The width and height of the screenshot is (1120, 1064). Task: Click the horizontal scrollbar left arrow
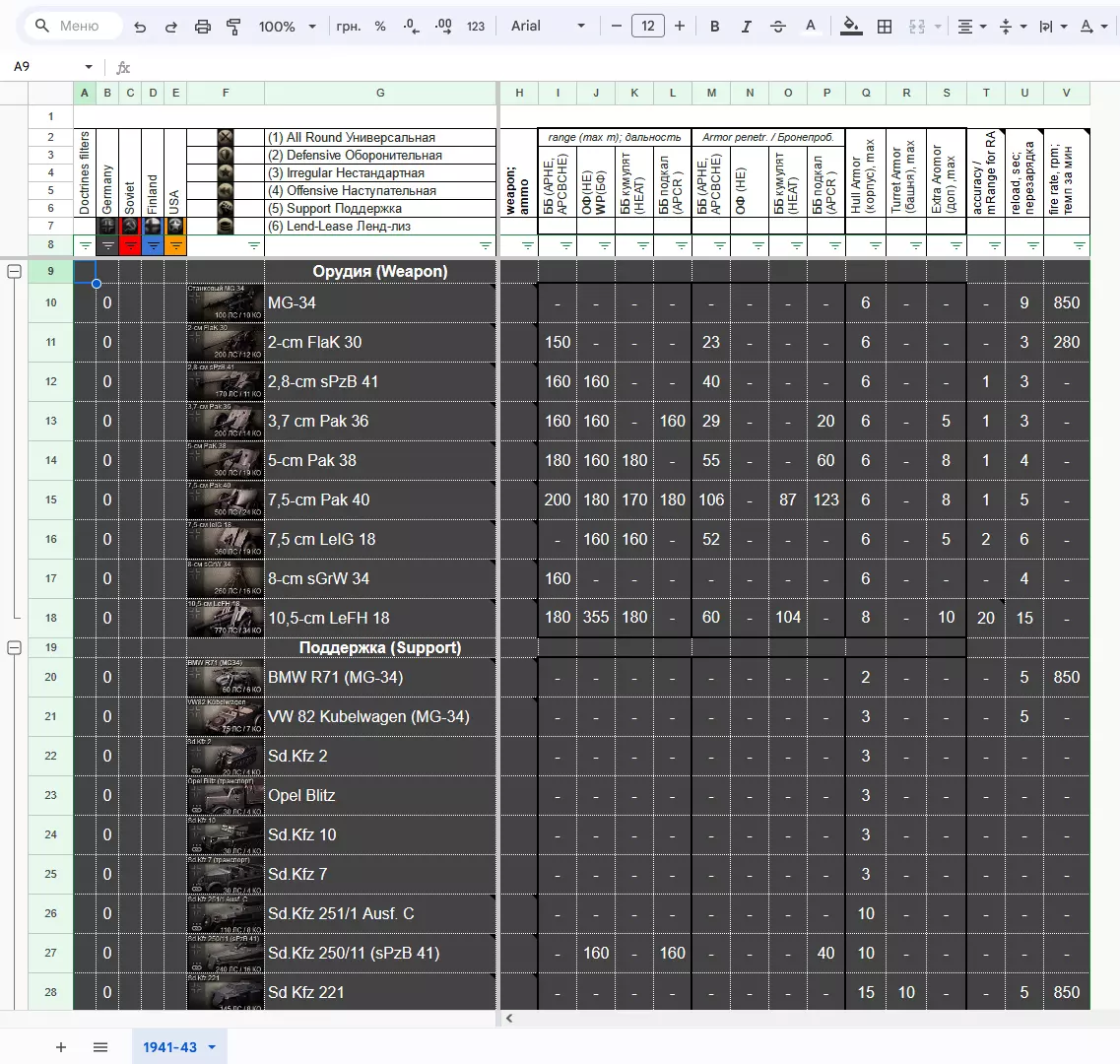point(509,1019)
